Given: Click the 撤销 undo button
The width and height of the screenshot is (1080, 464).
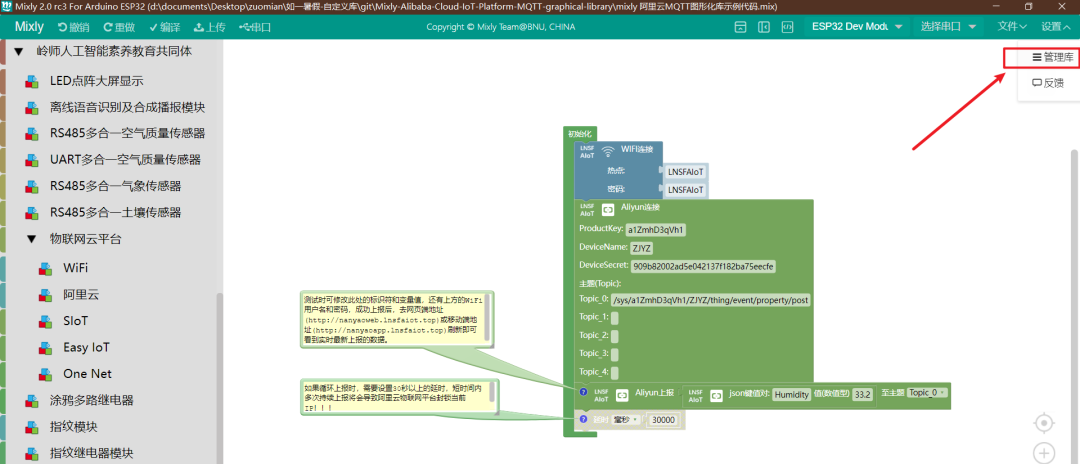Looking at the screenshot, I should pos(74,27).
